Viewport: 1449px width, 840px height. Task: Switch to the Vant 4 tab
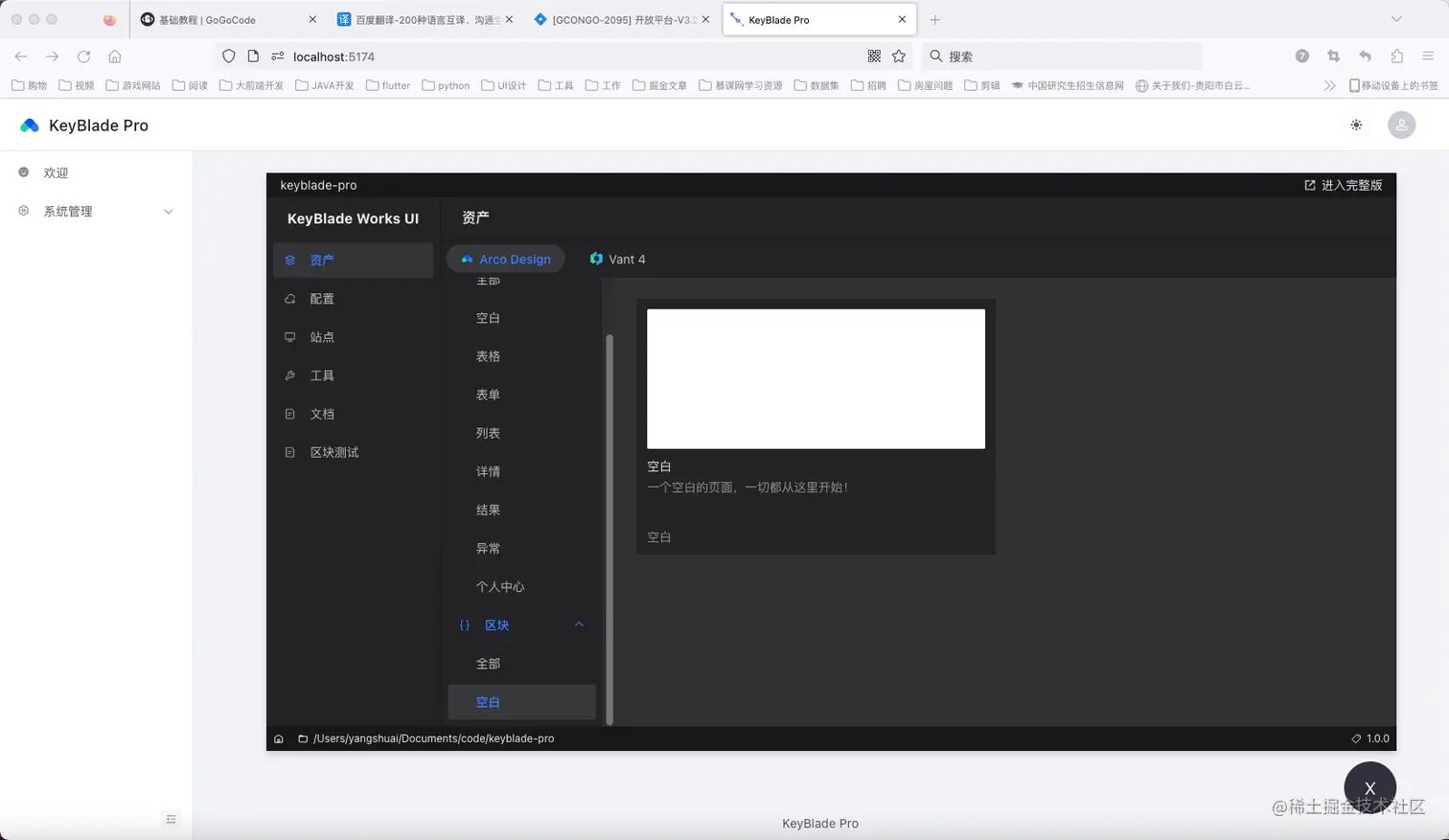[x=618, y=260]
